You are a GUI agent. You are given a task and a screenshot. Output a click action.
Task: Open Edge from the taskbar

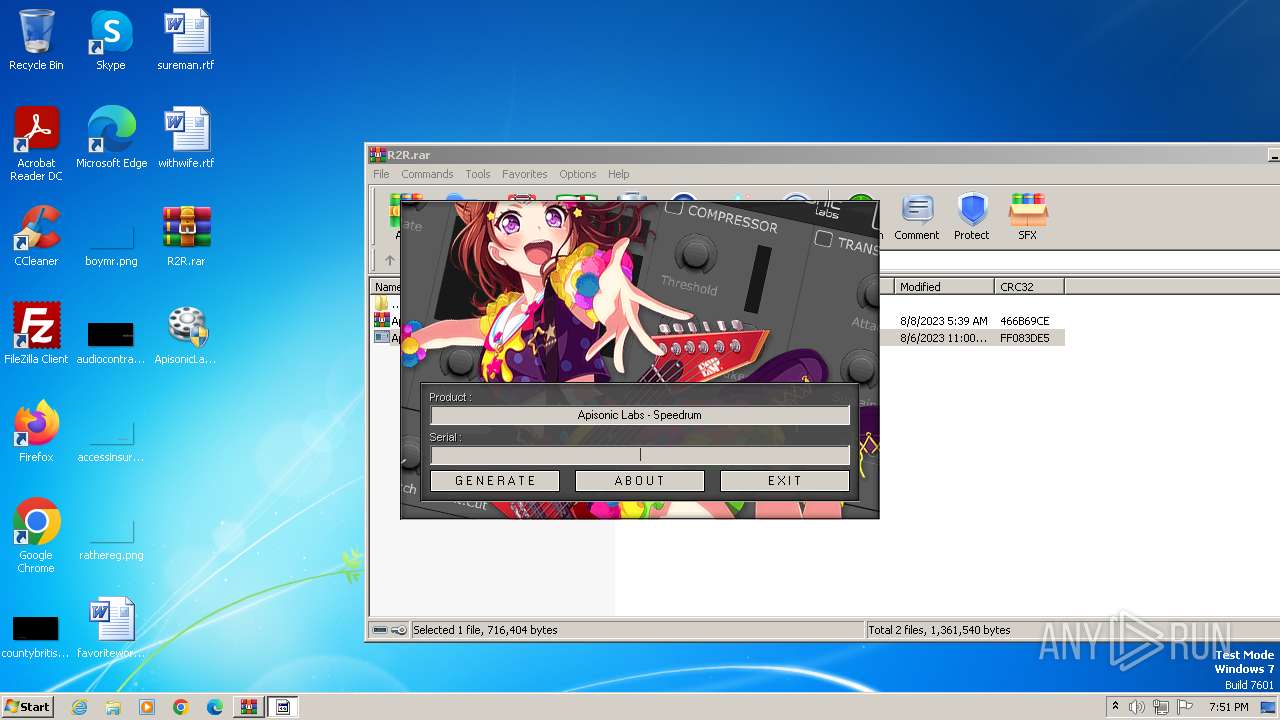point(215,707)
